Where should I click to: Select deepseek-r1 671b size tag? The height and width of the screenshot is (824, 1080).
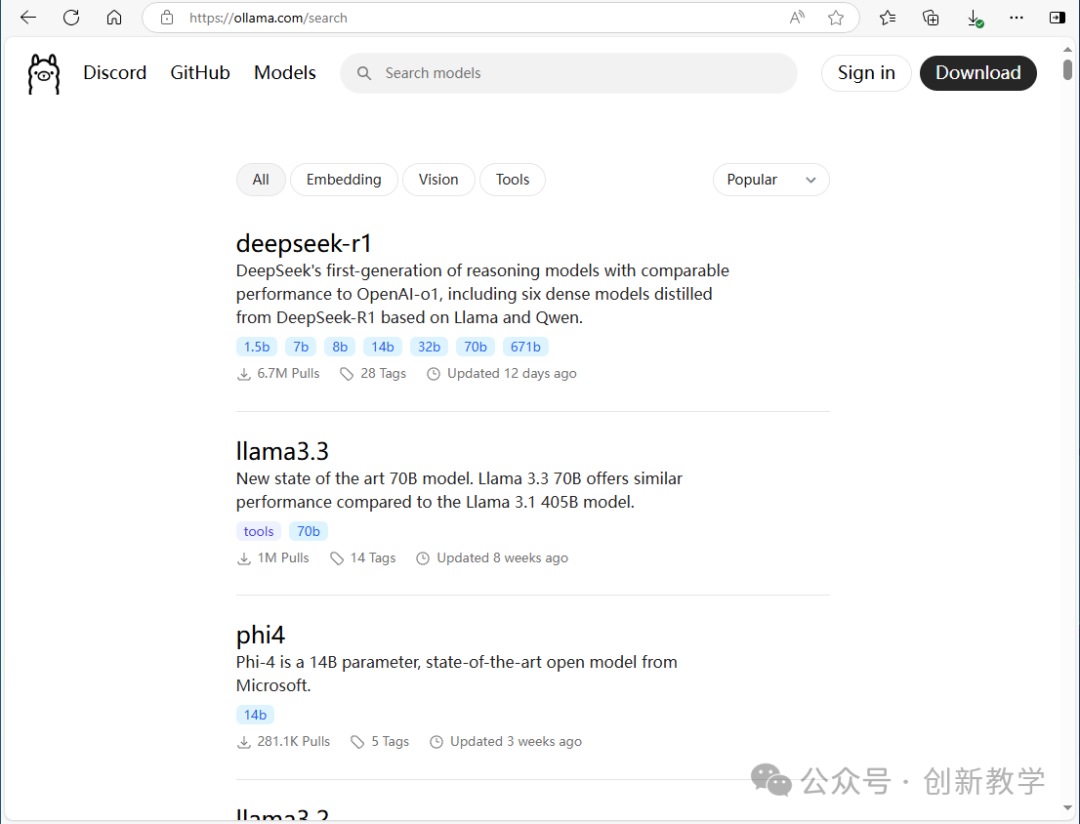526,347
